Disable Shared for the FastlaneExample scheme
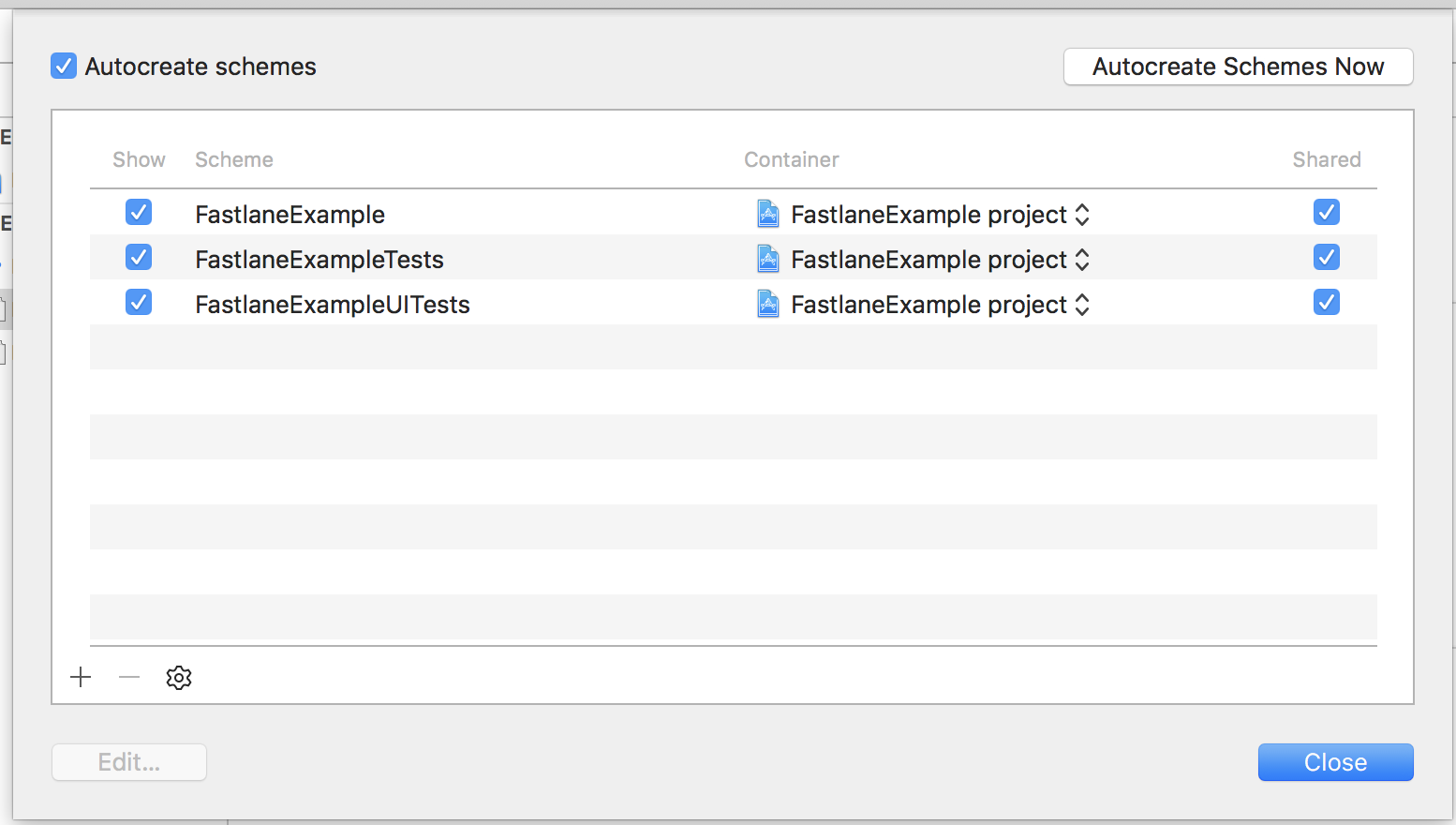This screenshot has width=1456, height=825. pos(1326,213)
